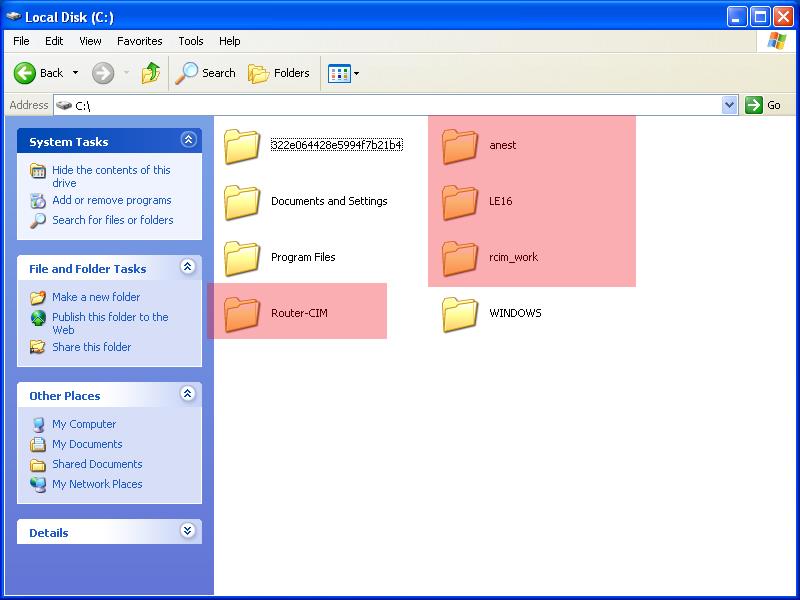The height and width of the screenshot is (600, 800).
Task: Click the green Back arrow icon
Action: point(24,73)
